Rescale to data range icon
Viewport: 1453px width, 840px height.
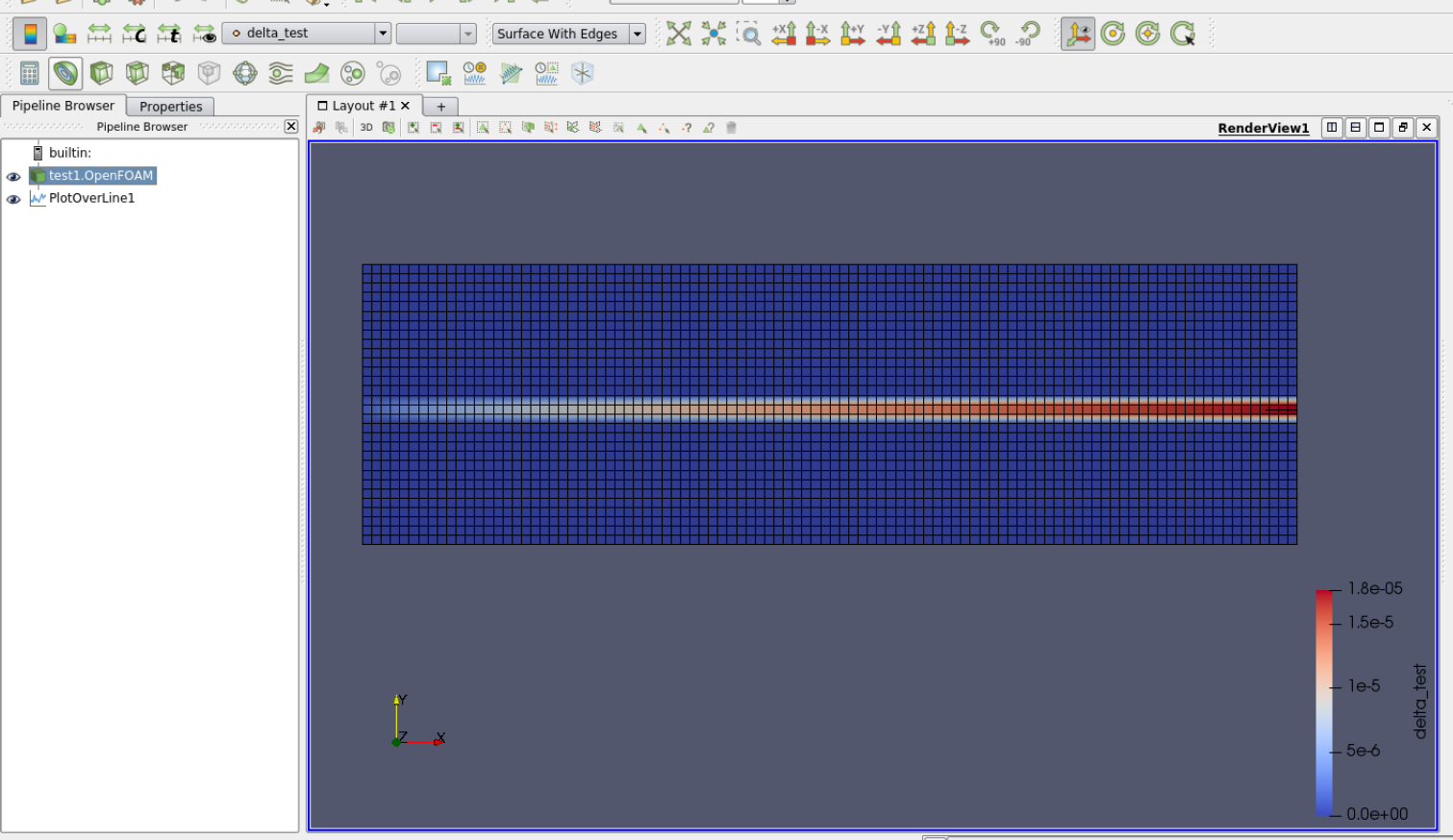pos(99,34)
